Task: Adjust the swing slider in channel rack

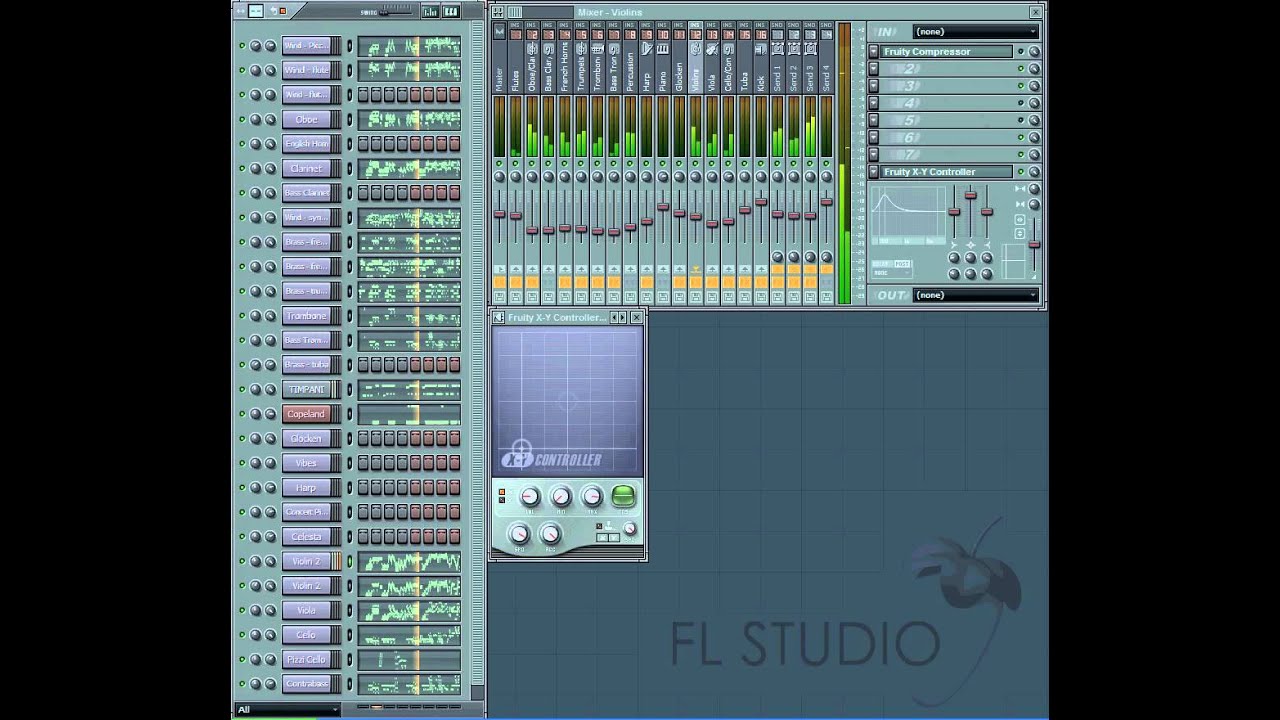Action: (395, 12)
